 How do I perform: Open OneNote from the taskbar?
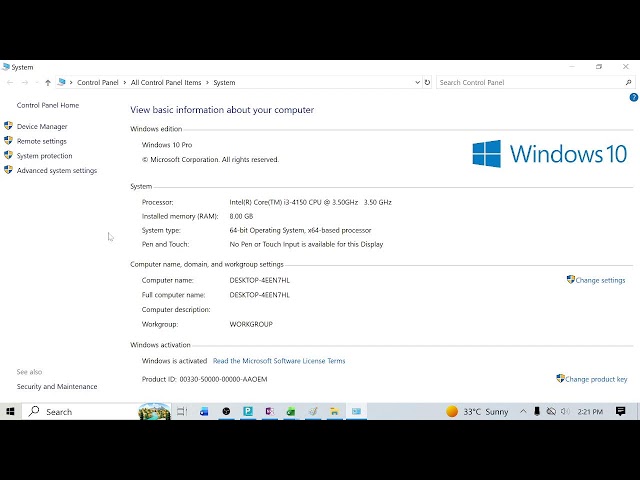pyautogui.click(x=269, y=411)
